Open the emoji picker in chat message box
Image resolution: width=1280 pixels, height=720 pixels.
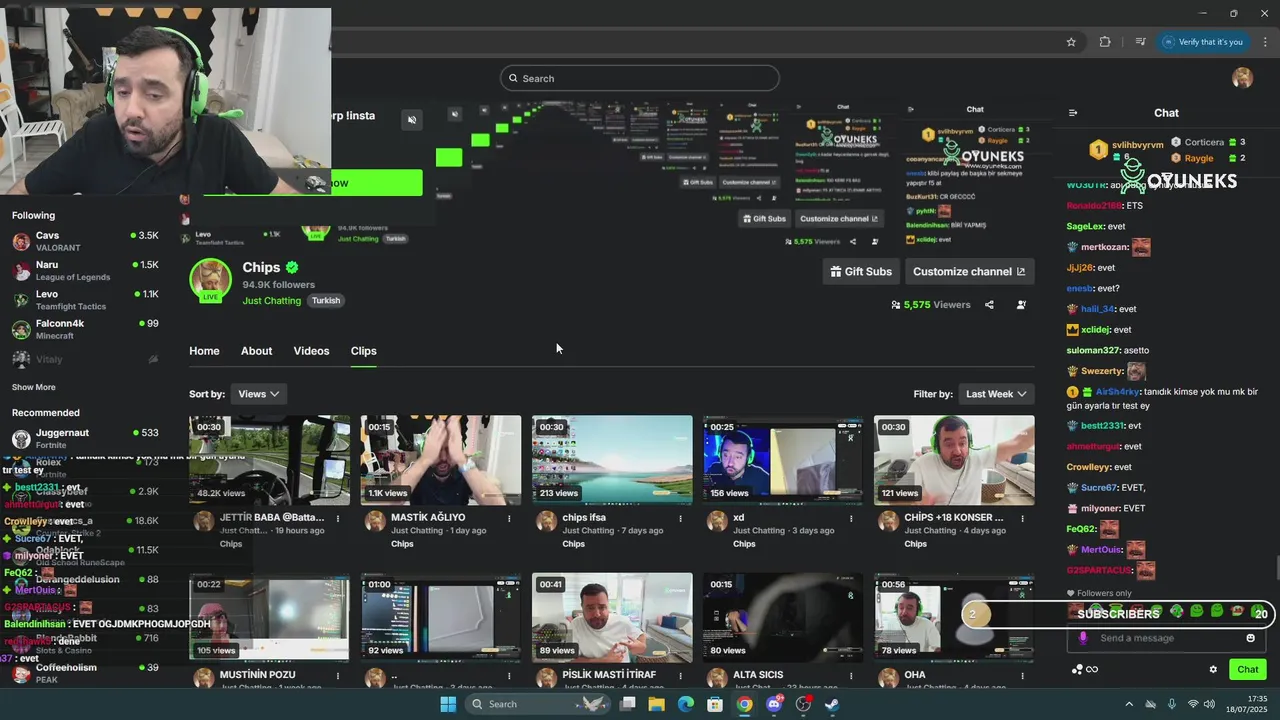pos(1250,638)
